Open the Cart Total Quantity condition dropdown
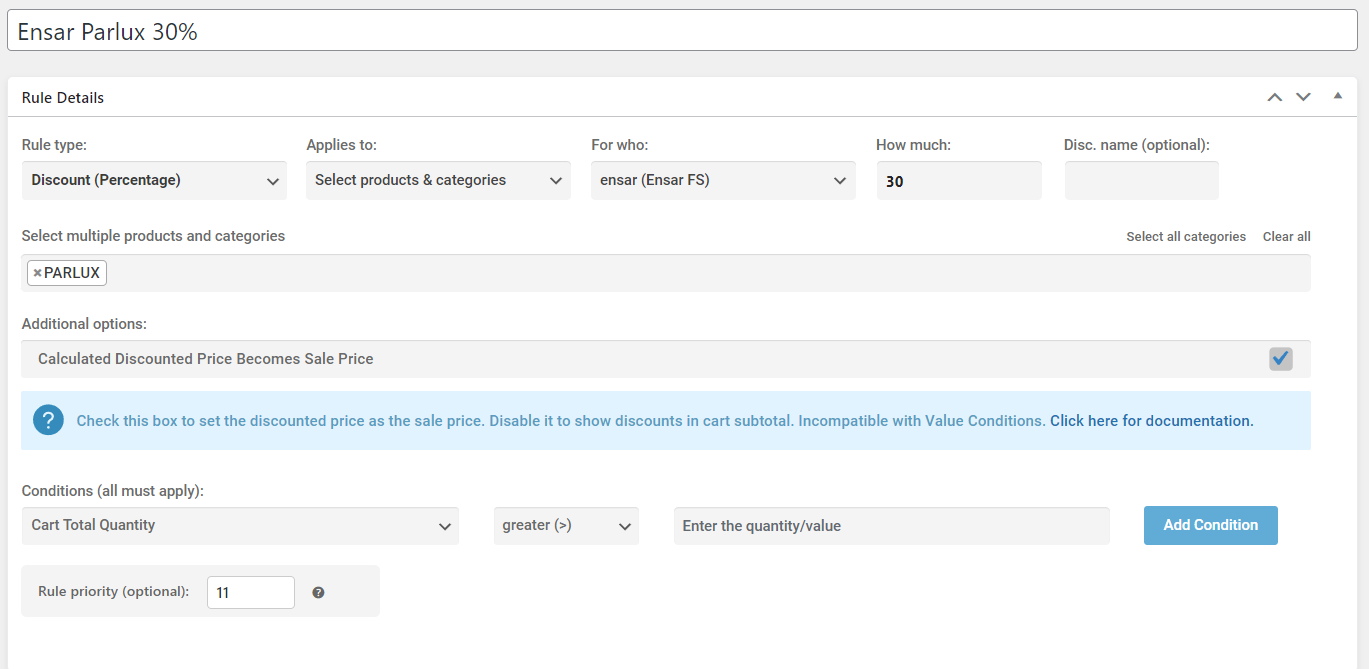This screenshot has width=1369, height=669. tap(240, 526)
